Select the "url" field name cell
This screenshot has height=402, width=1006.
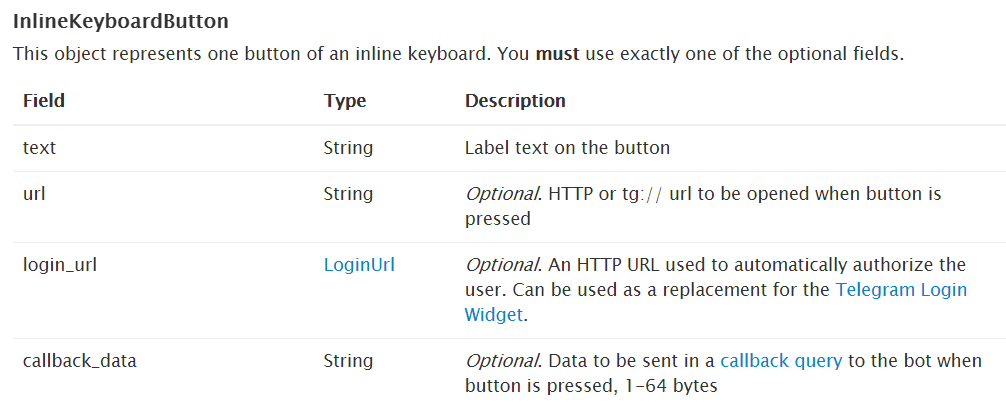34,194
